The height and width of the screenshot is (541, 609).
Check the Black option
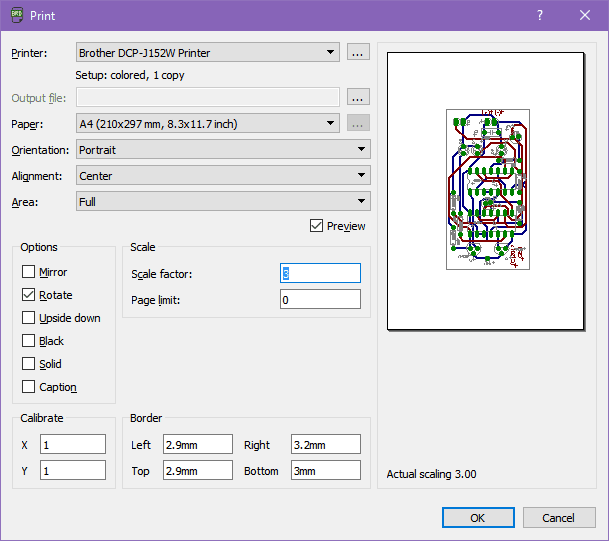point(28,341)
